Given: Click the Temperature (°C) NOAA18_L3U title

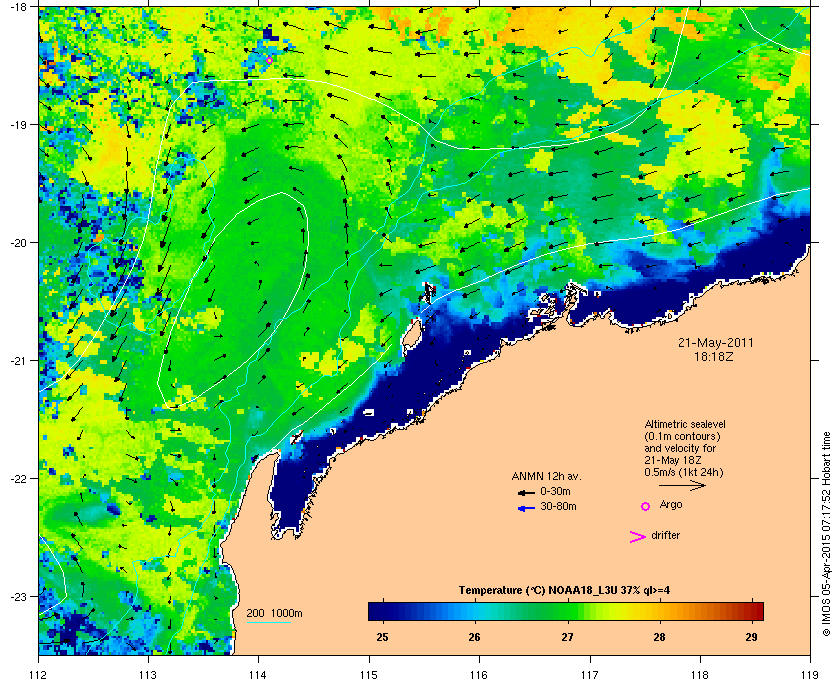Looking at the screenshot, I should tap(564, 591).
